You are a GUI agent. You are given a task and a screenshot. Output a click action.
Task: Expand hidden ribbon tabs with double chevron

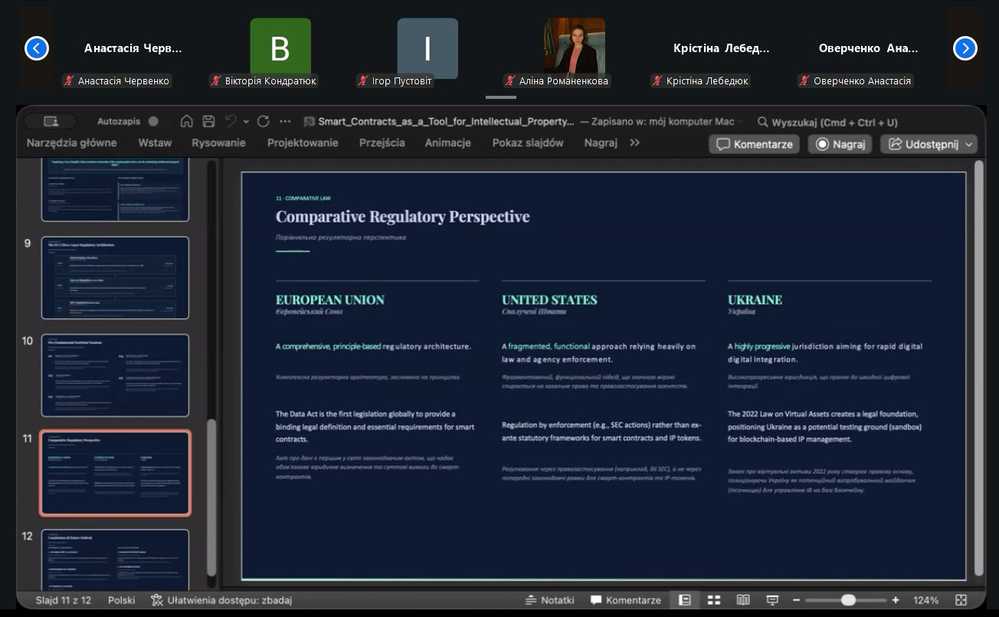point(635,143)
